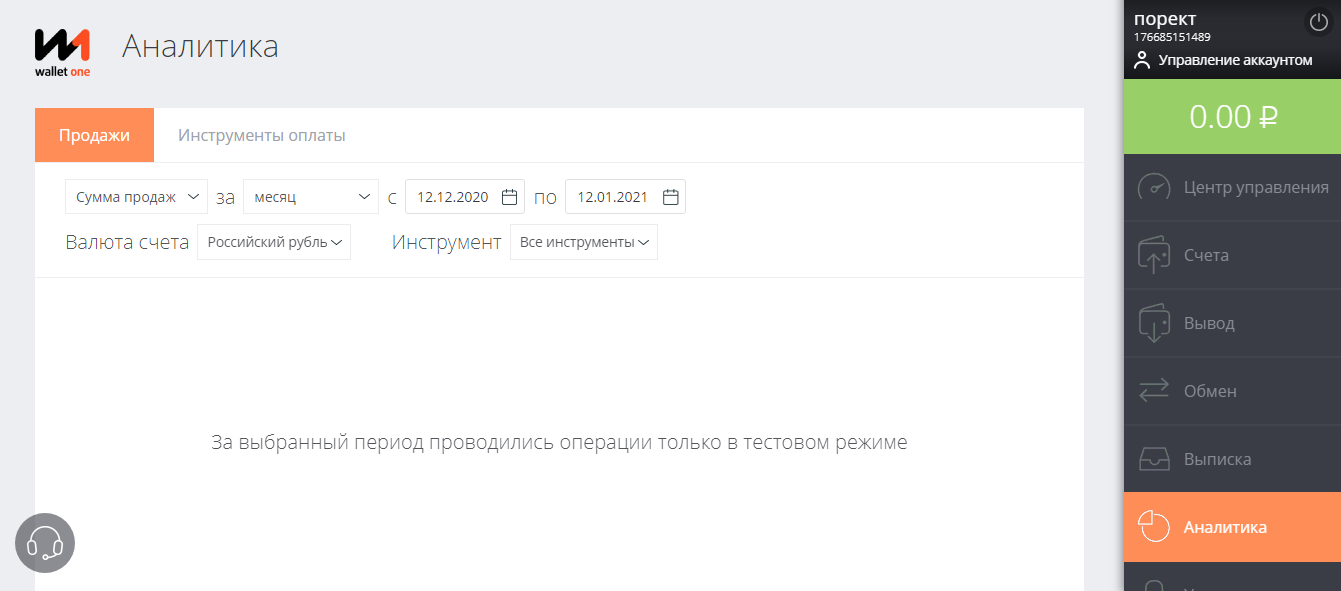This screenshot has width=1341, height=591.
Task: Click the gauge icon for Центр управления
Action: pos(1154,187)
